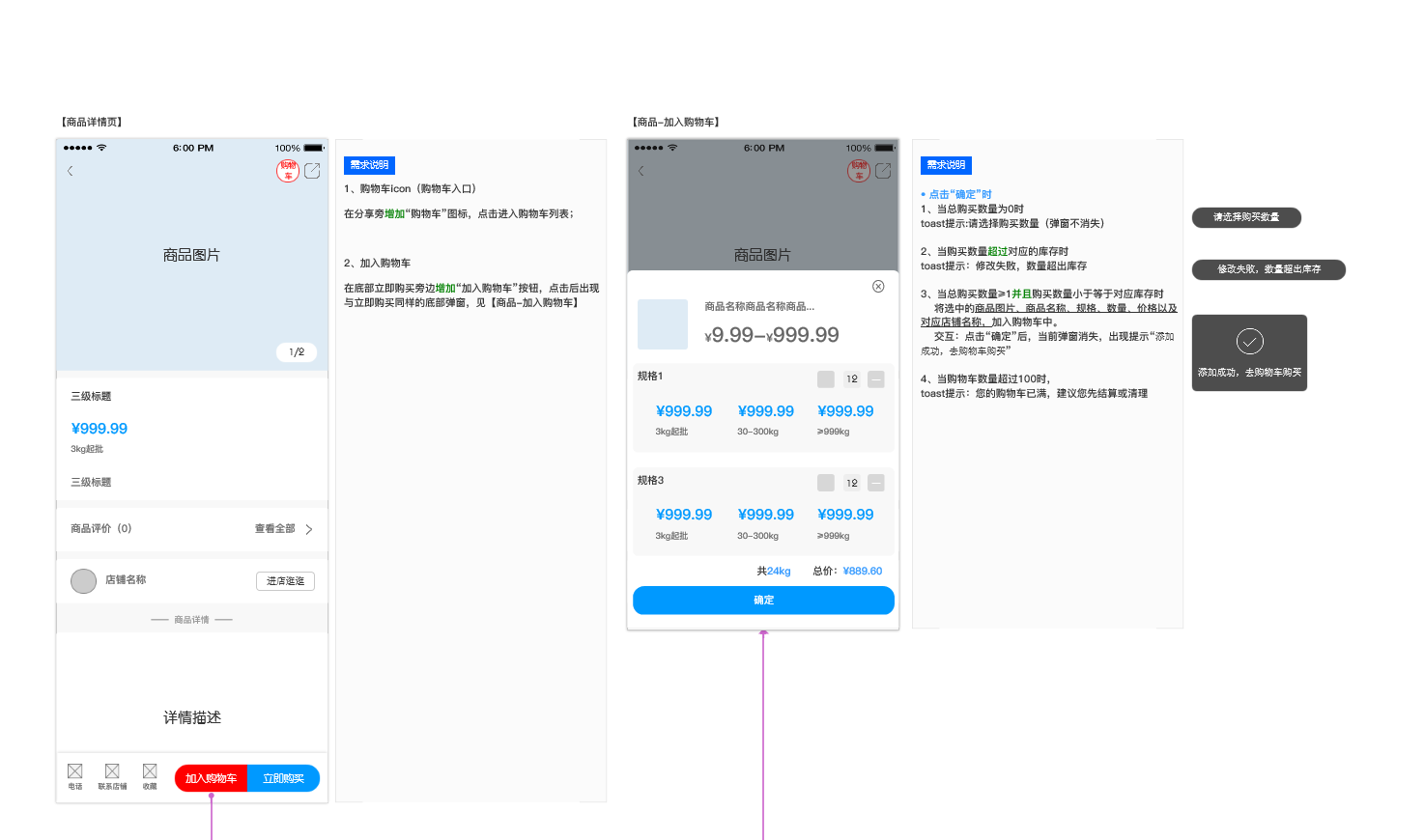Click the 【商品详情页】 heading
1424x840 pixels.
[92, 123]
